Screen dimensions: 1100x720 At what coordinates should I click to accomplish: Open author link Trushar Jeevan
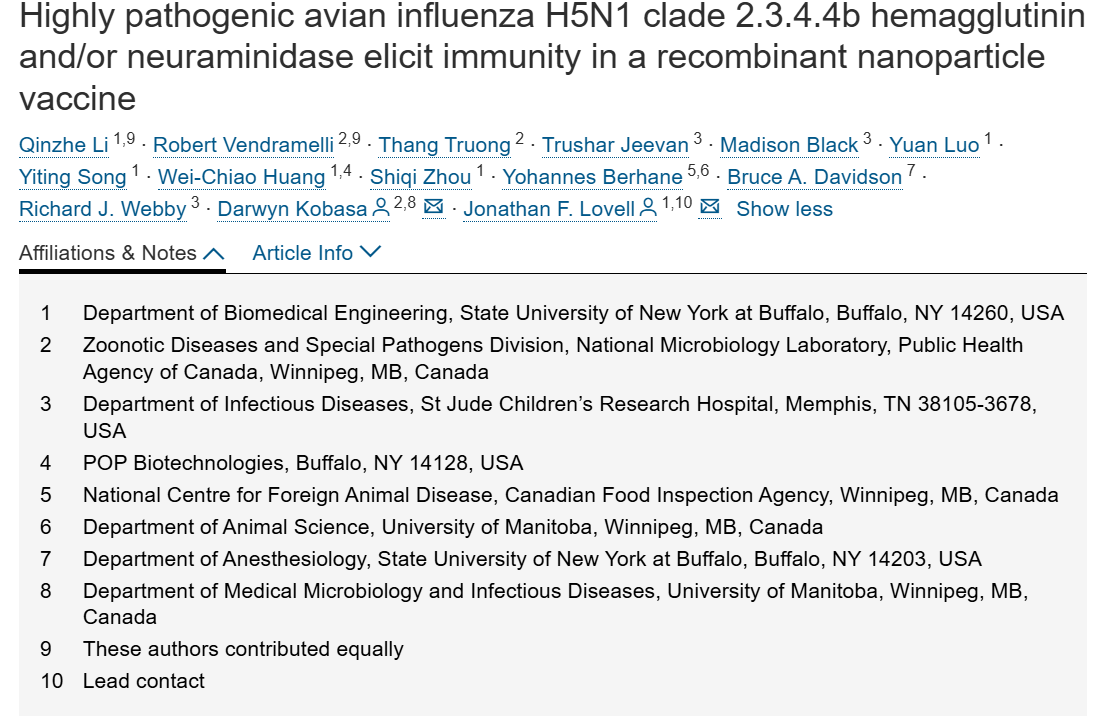[x=615, y=145]
